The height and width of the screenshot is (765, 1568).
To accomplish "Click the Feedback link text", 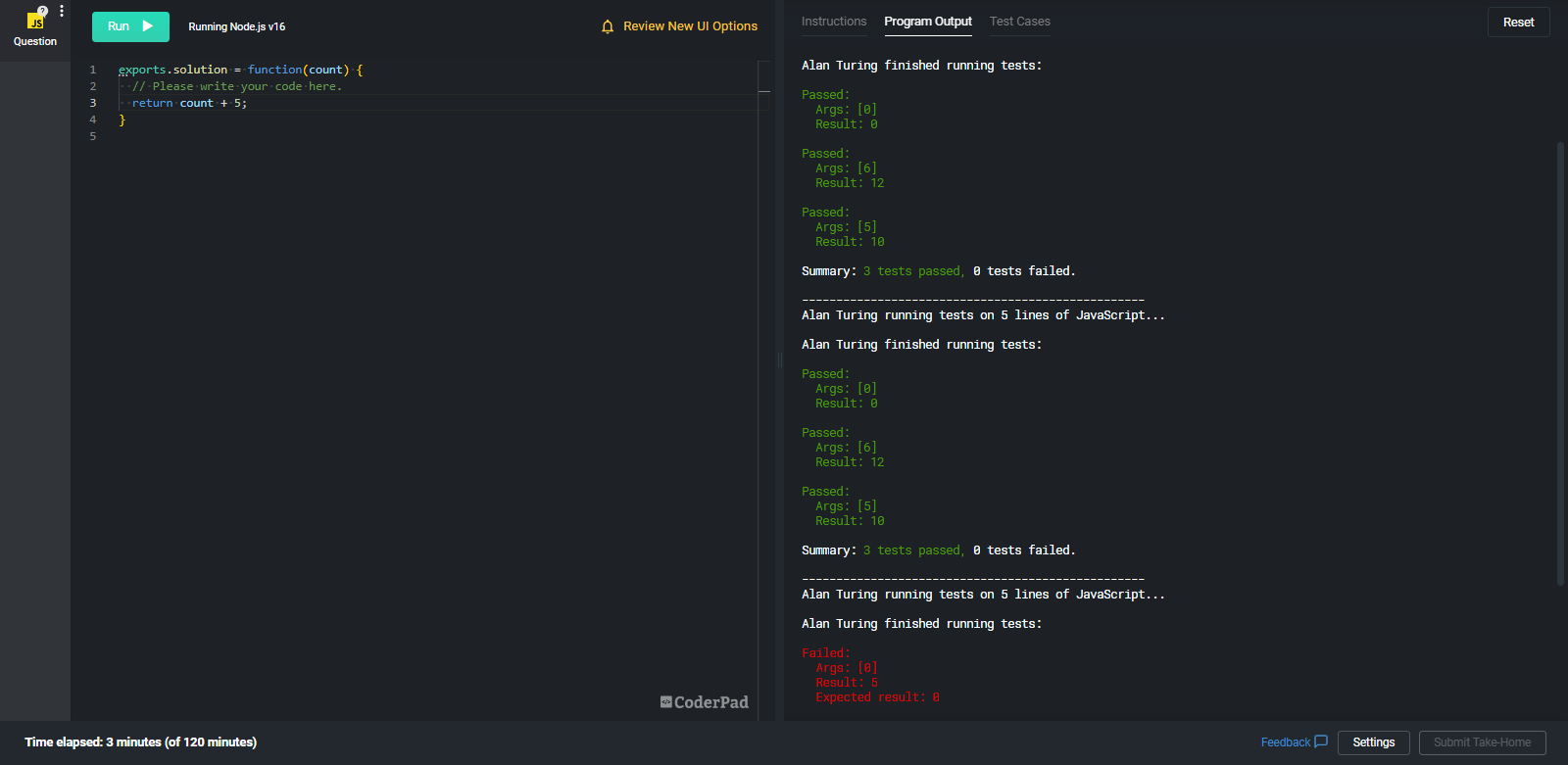I will [x=1285, y=742].
